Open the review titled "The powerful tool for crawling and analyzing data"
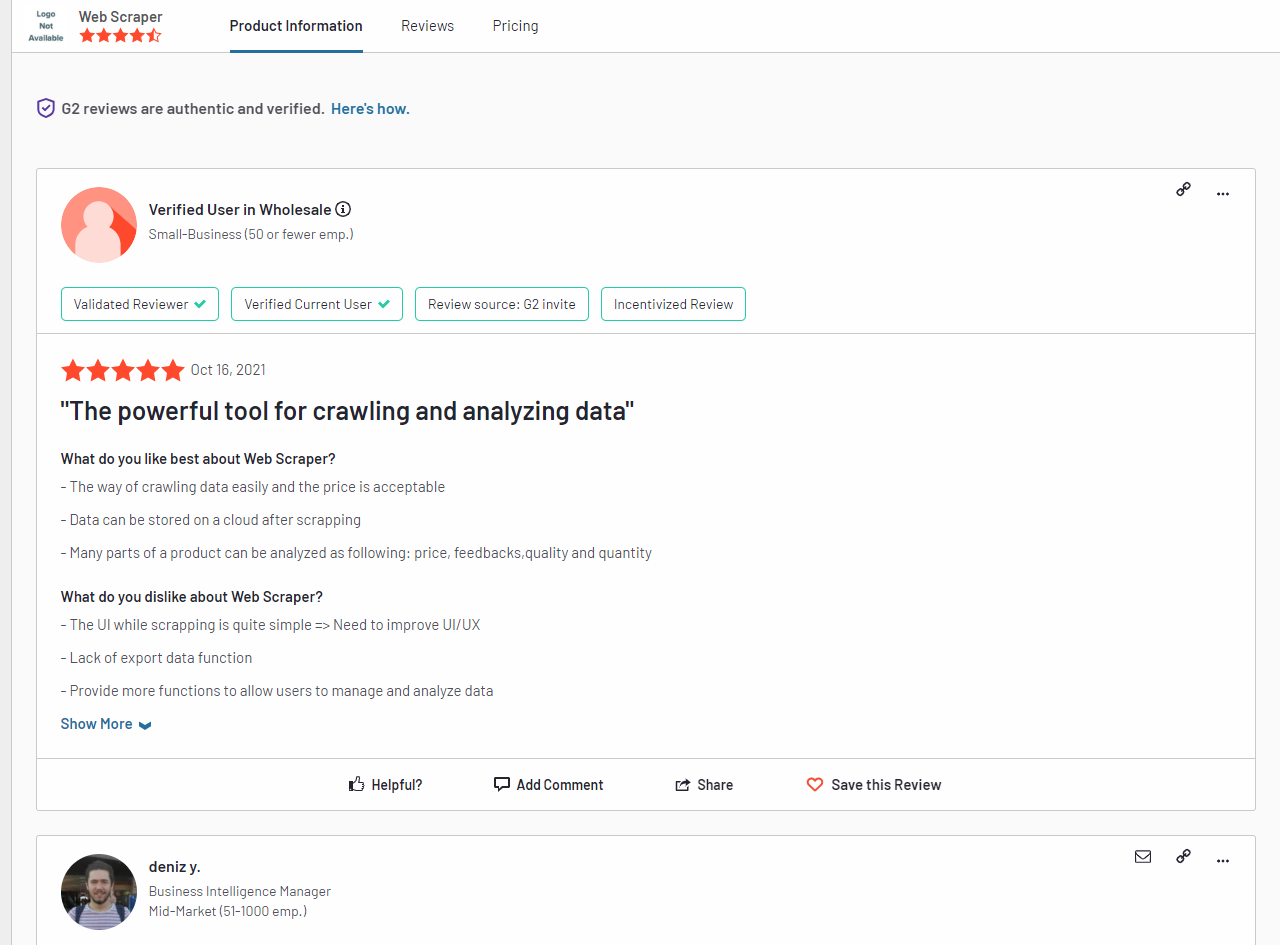 (x=348, y=411)
